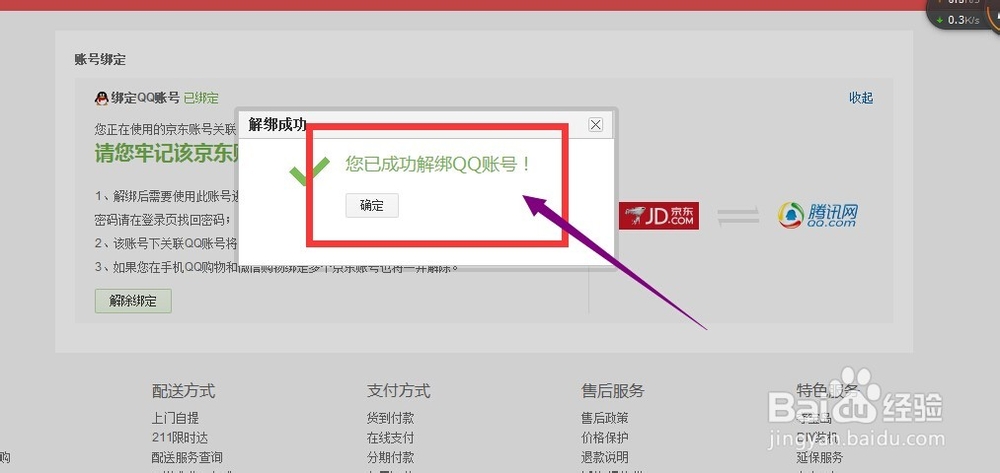Click the 支付方式 heading
The image size is (1000, 473).
399,390
